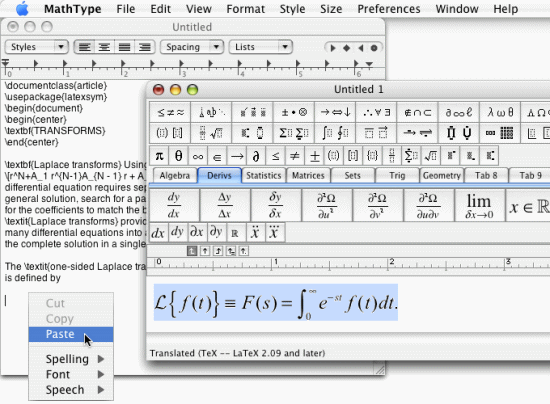Set right text alignment in Untitled window
The image size is (550, 404).
click(x=145, y=47)
